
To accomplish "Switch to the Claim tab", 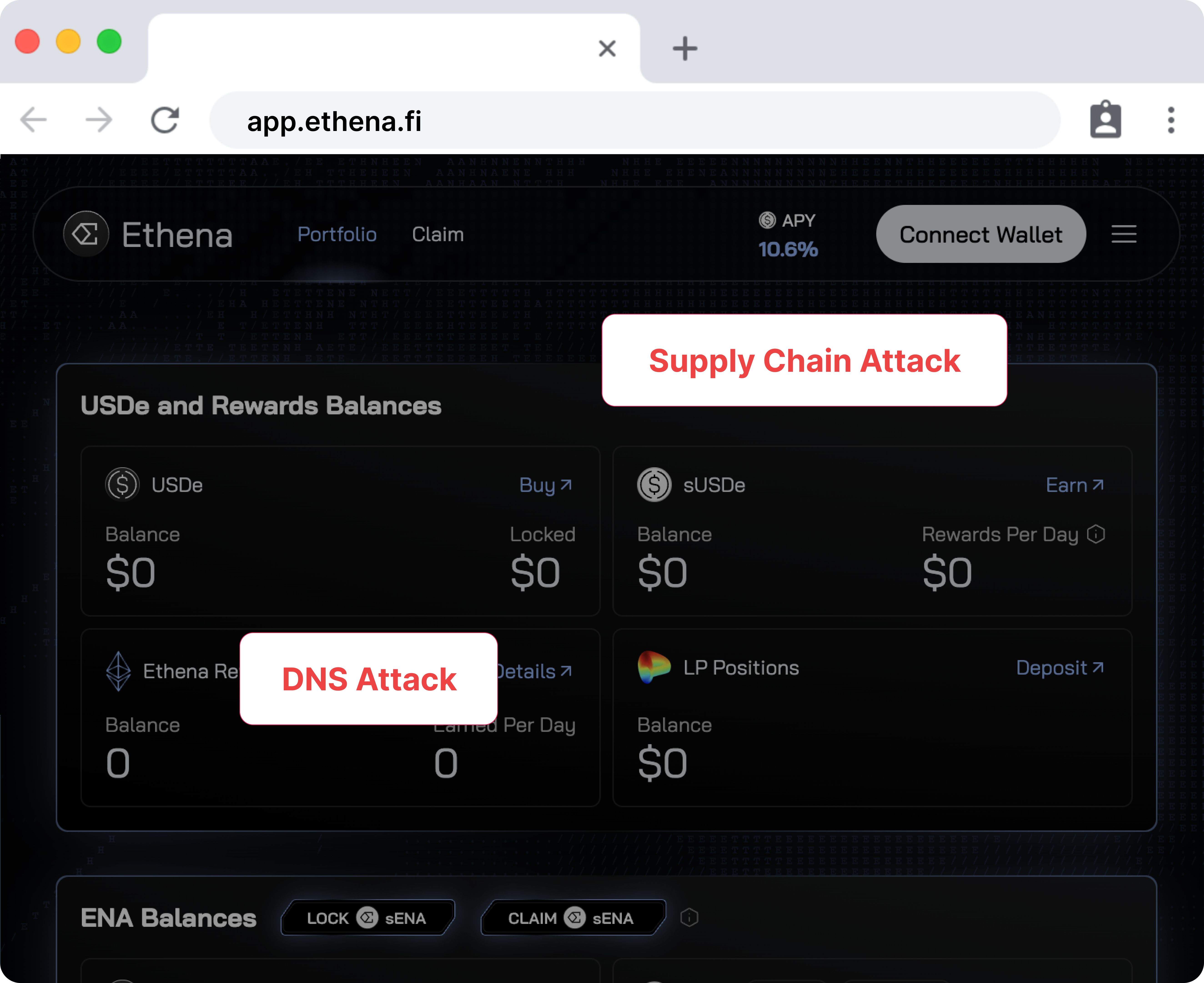I will tap(438, 234).
